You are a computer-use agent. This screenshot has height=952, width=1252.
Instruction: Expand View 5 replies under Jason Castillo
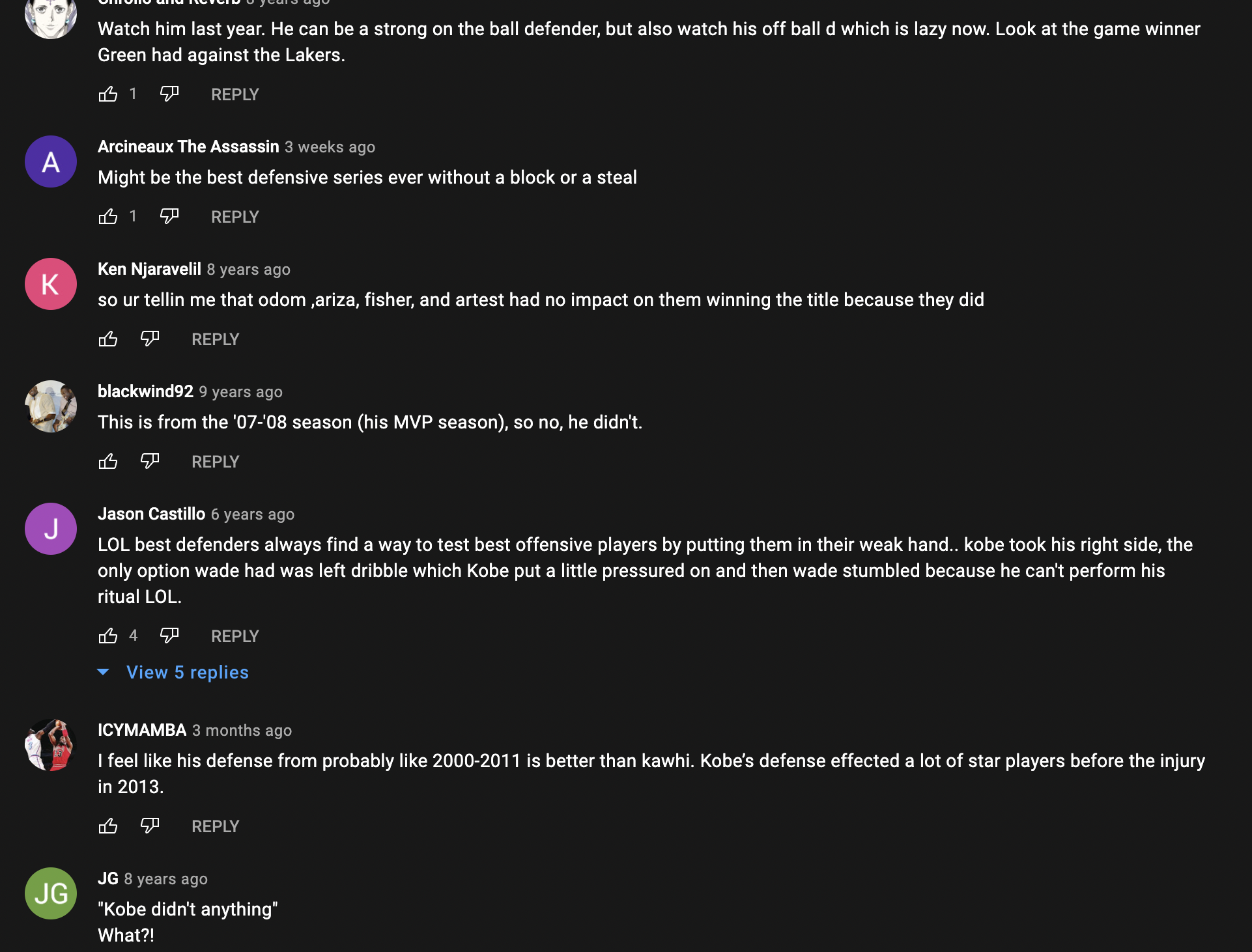tap(188, 673)
